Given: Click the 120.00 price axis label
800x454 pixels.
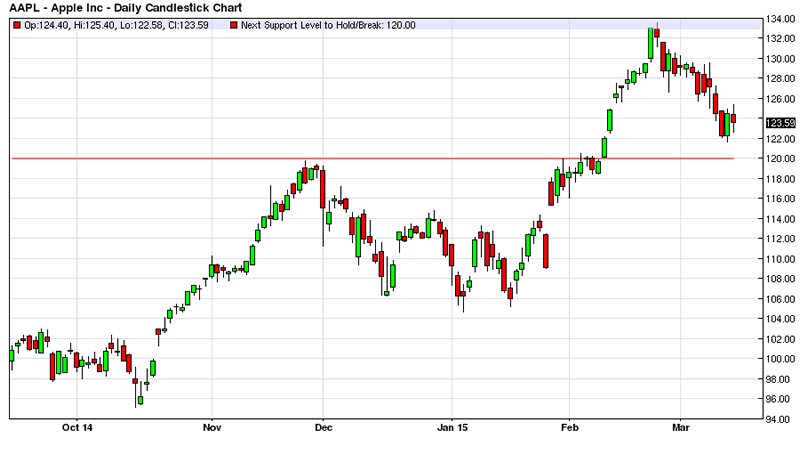Looking at the screenshot, I should (780, 159).
